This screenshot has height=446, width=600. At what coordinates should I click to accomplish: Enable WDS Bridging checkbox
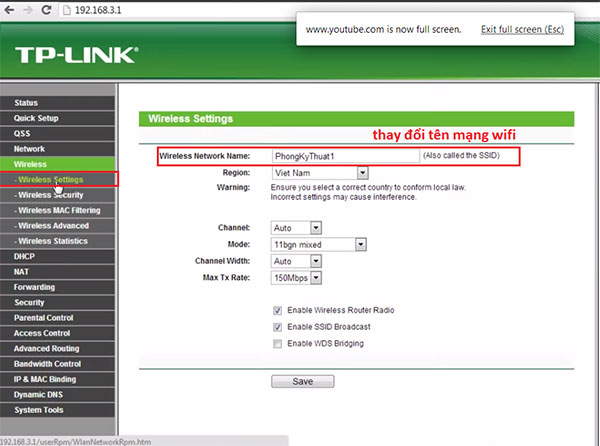tap(277, 343)
